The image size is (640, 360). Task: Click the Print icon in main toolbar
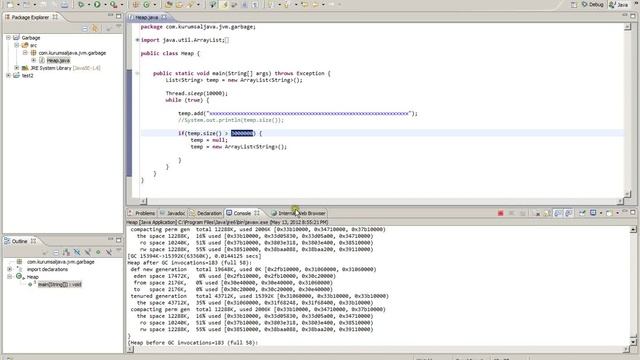coord(64,4)
